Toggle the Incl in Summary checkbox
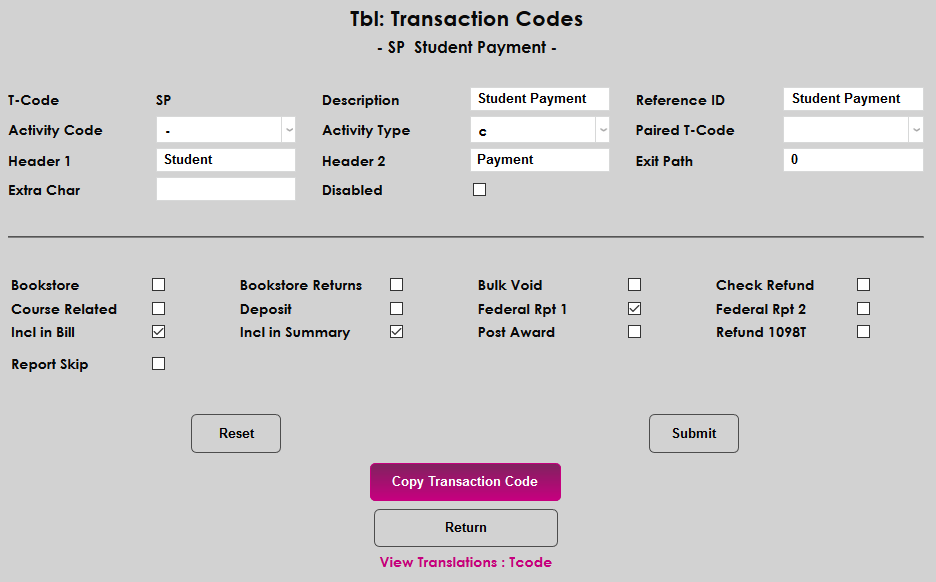This screenshot has height=582, width=936. (x=396, y=332)
